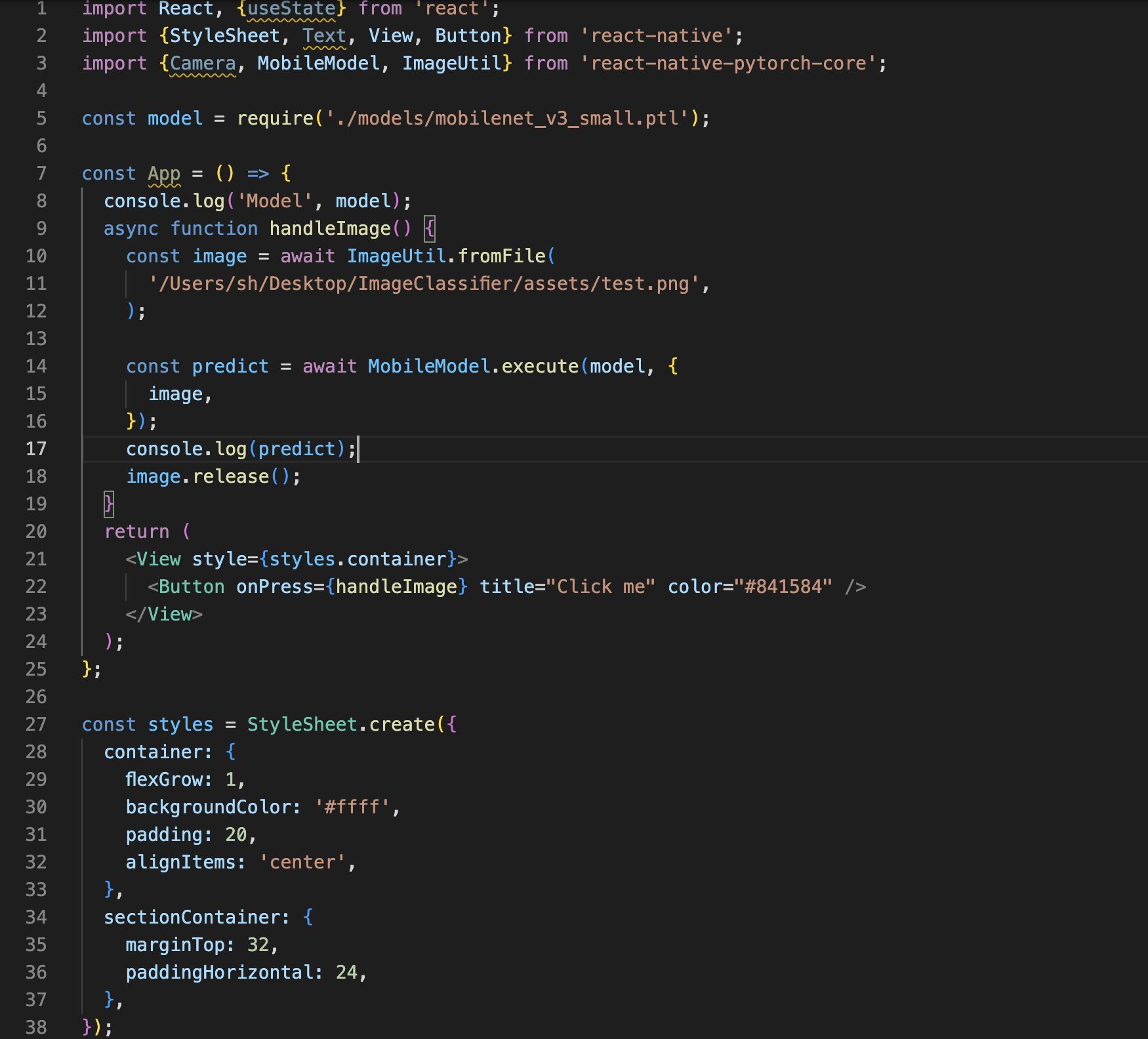The height and width of the screenshot is (1039, 1148).
Task: Click the alignItems 'center' value
Action: coord(304,862)
